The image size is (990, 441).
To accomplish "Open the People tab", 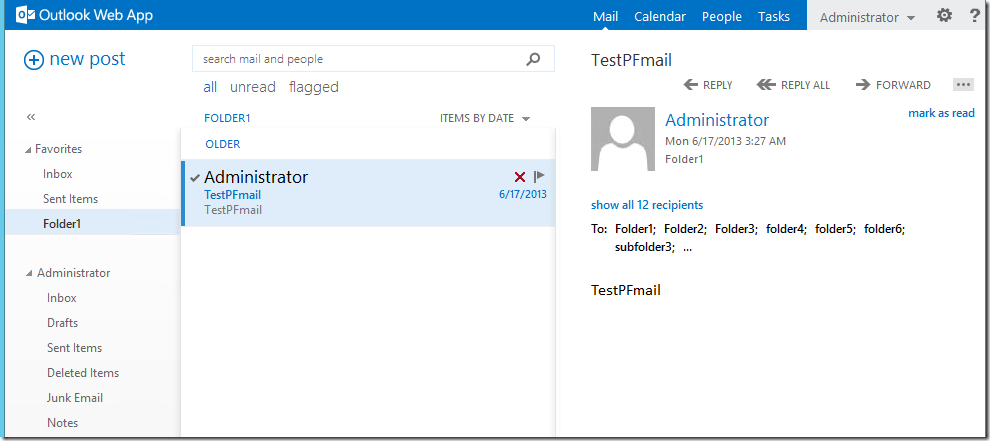I will point(722,16).
